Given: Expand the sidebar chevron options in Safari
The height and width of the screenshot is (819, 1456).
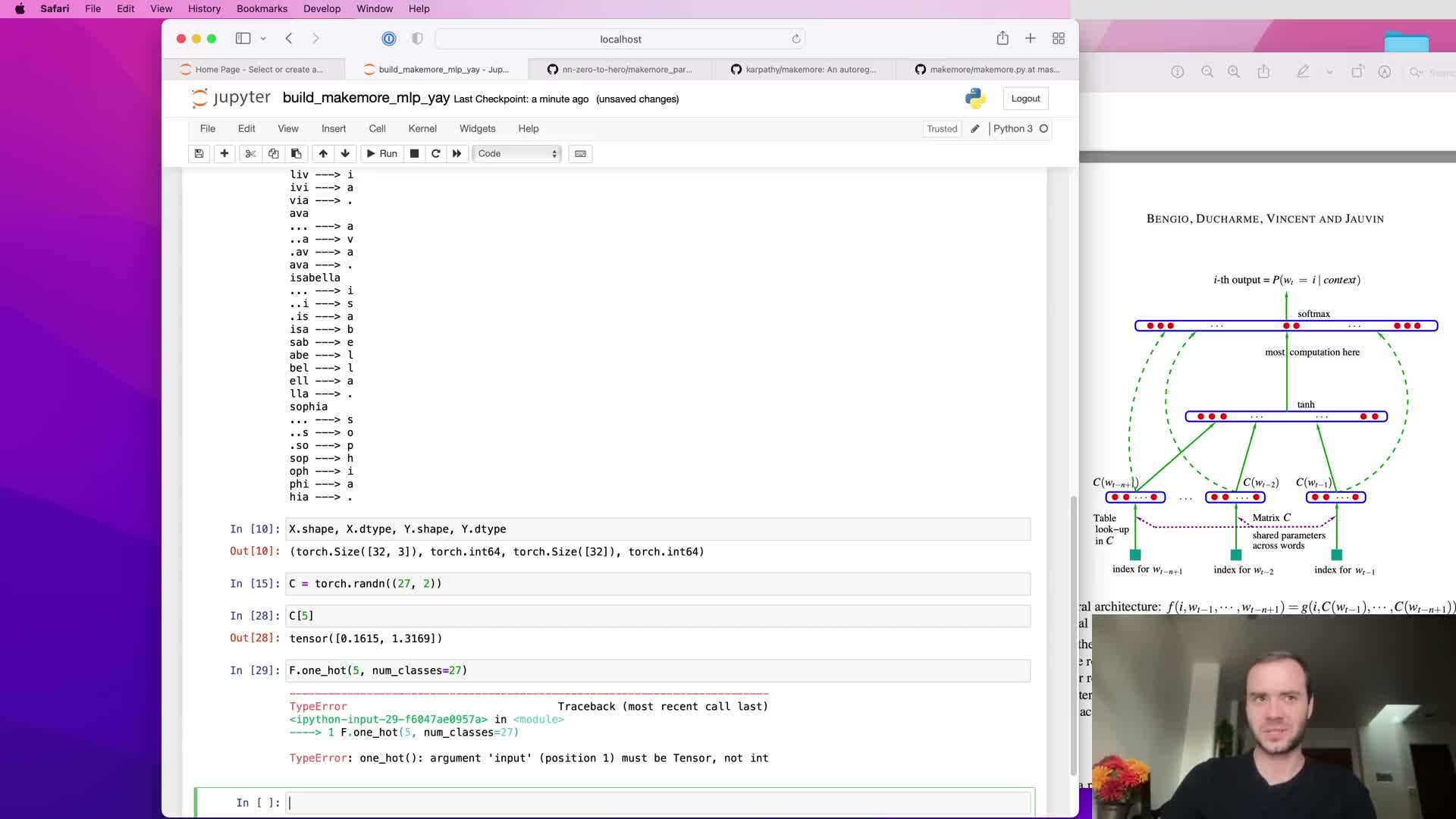Looking at the screenshot, I should pyautogui.click(x=263, y=39).
